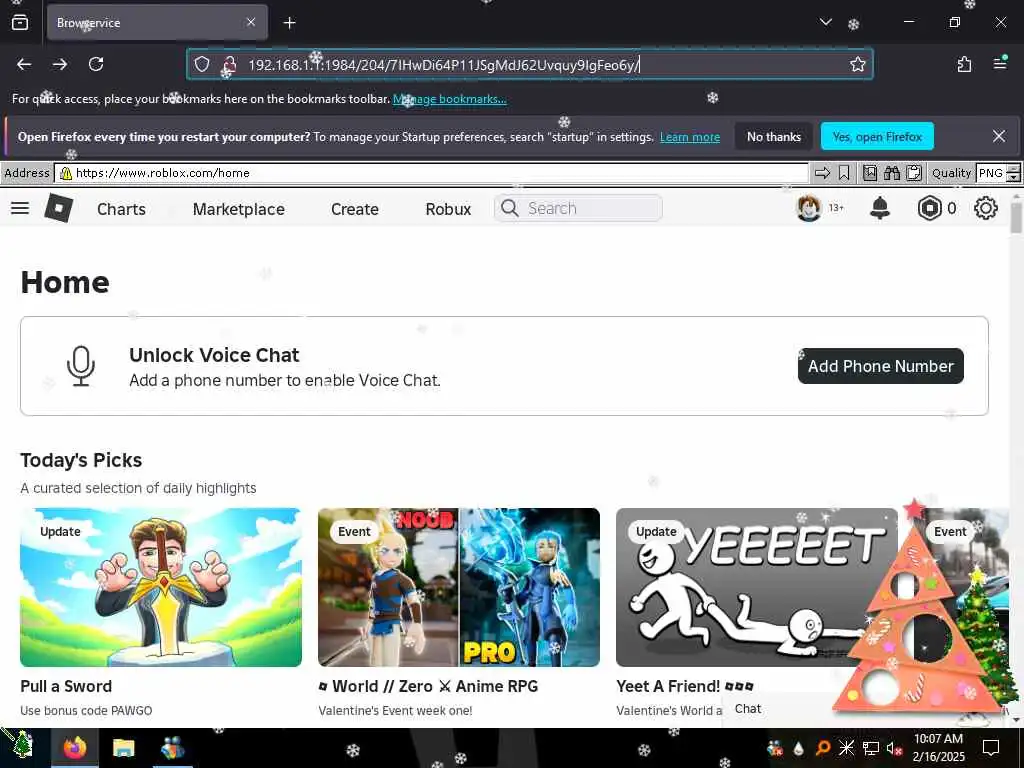
Task: Click the 13+ age label
Action: pos(836,208)
